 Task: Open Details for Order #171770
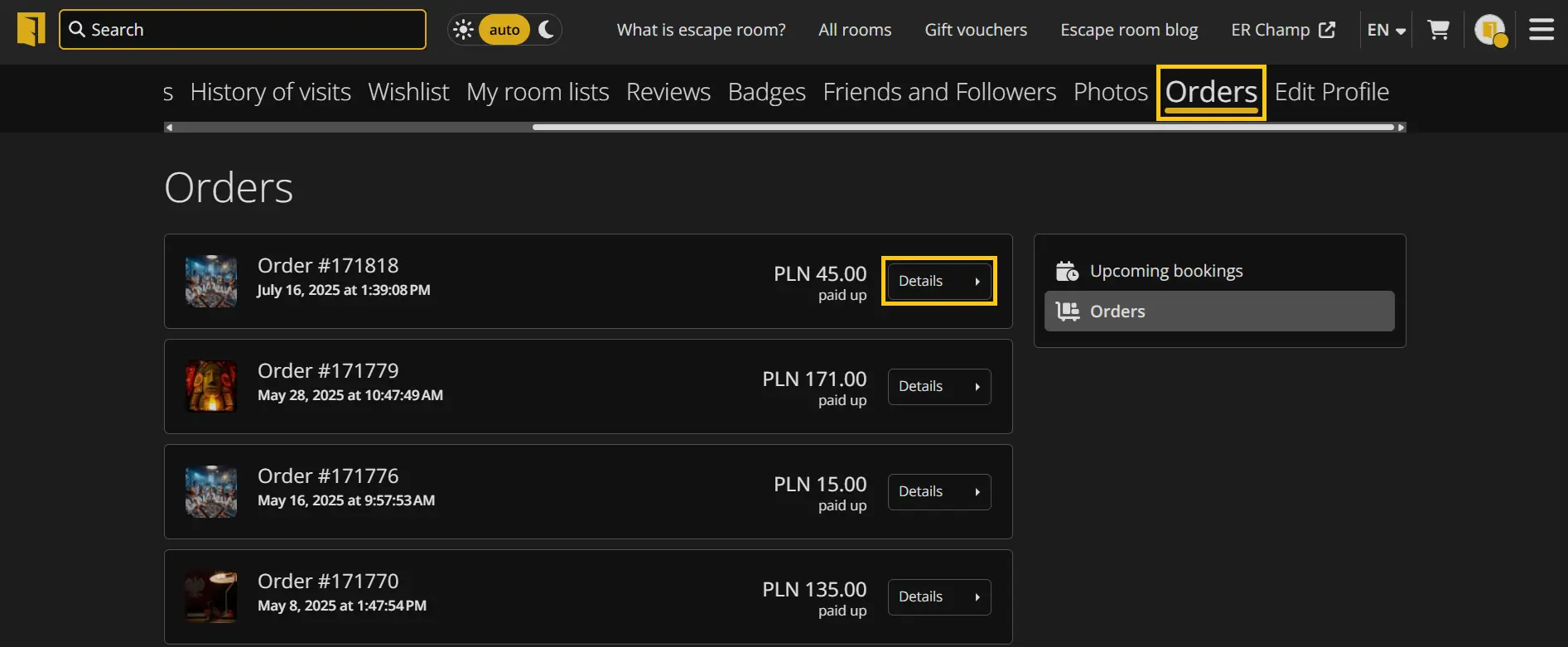pyautogui.click(x=938, y=597)
